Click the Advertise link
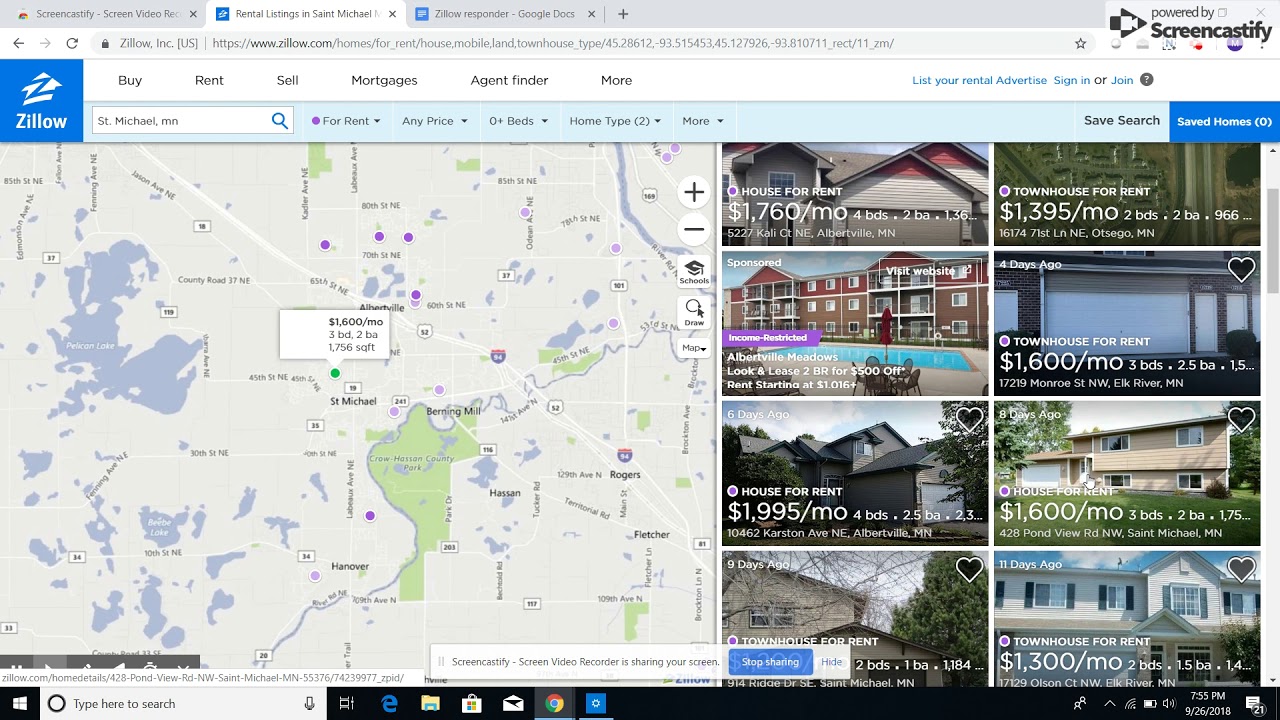The image size is (1280, 720). (1020, 80)
